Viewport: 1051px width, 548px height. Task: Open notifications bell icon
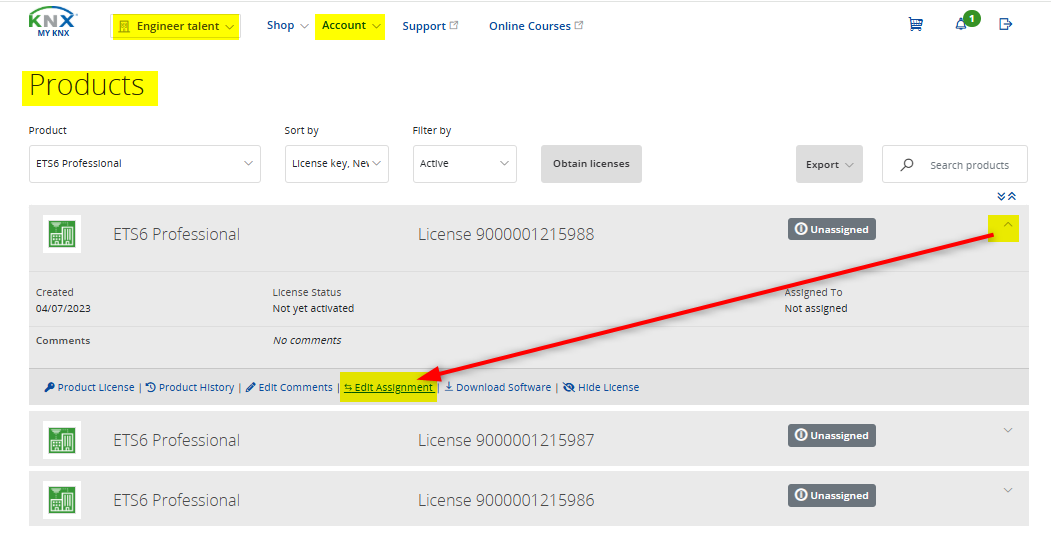click(961, 25)
